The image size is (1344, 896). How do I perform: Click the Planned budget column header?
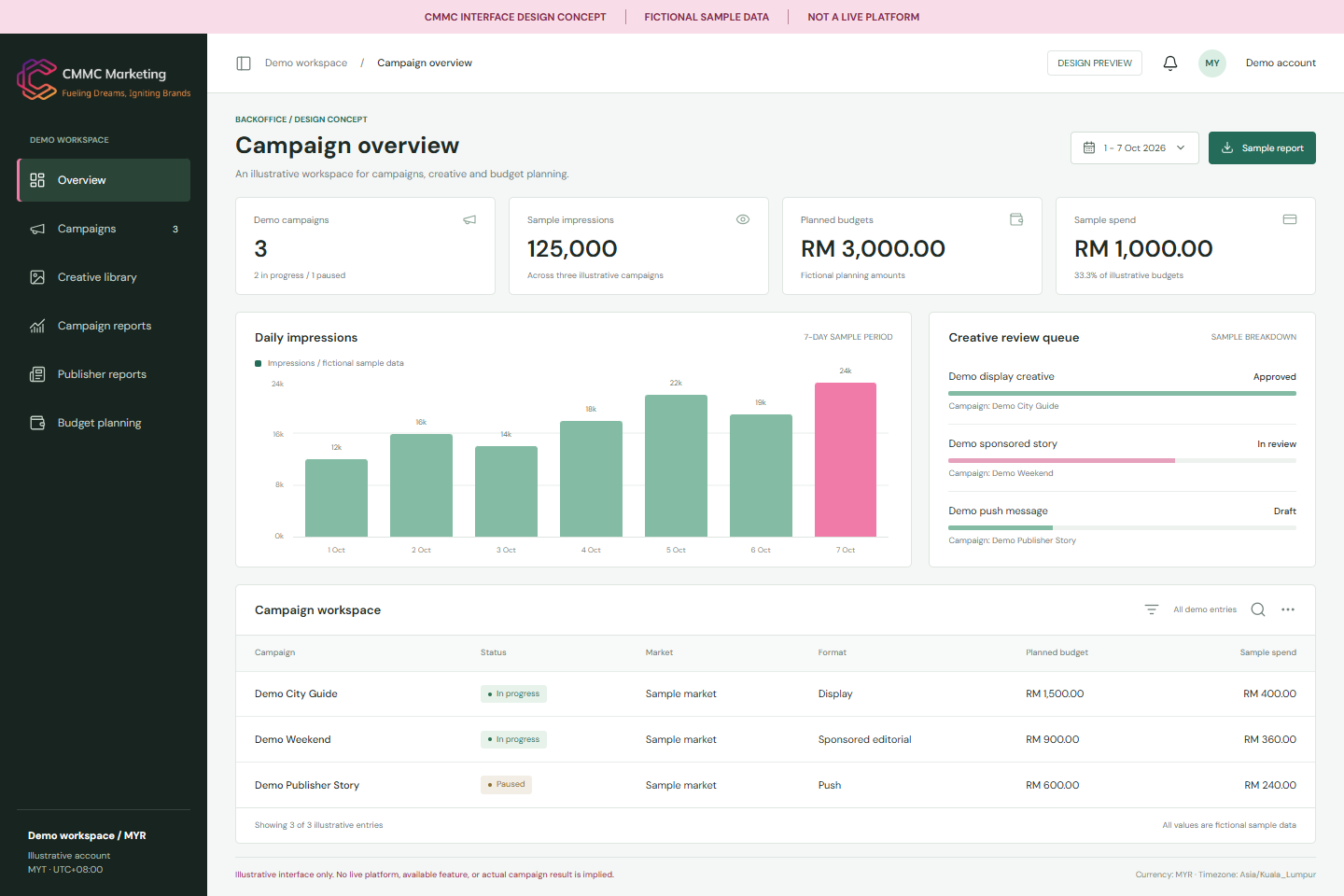1057,652
